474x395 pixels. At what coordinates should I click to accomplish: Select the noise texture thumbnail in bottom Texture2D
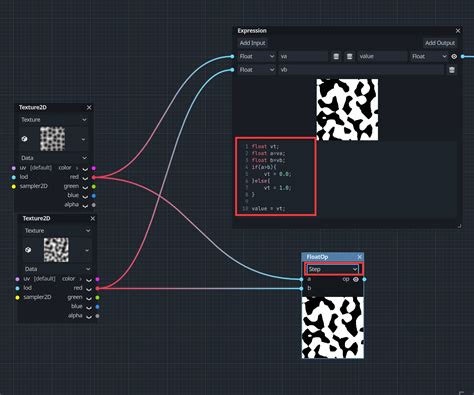(x=56, y=250)
